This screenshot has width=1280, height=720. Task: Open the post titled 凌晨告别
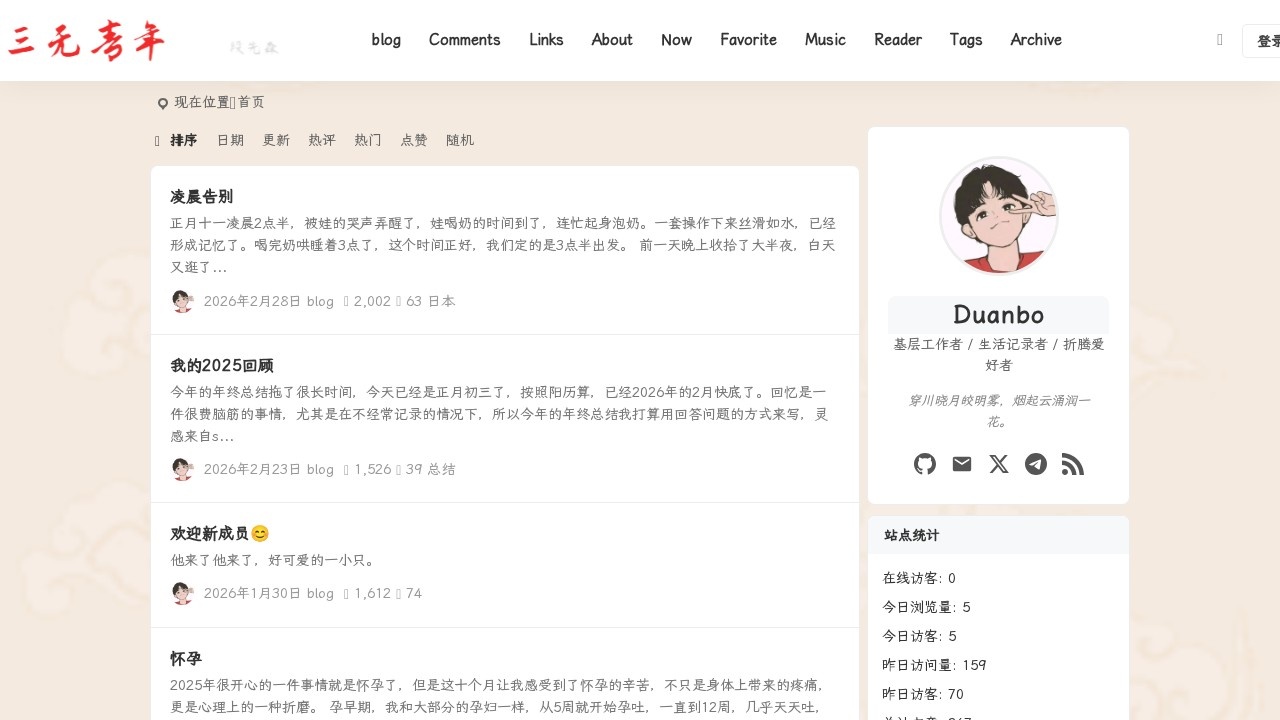pyautogui.click(x=202, y=197)
